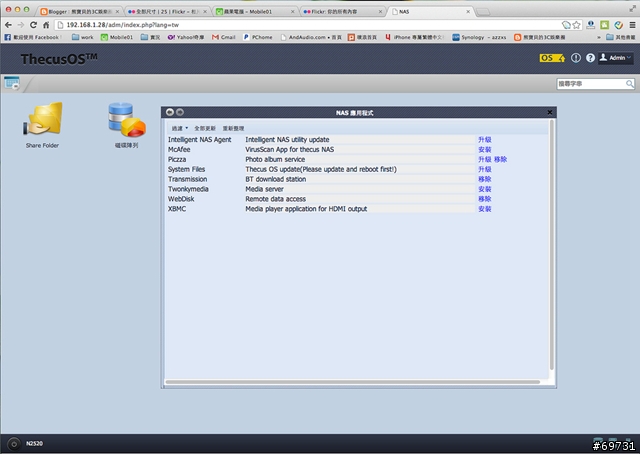Click the power button in bottom bar

(13, 443)
